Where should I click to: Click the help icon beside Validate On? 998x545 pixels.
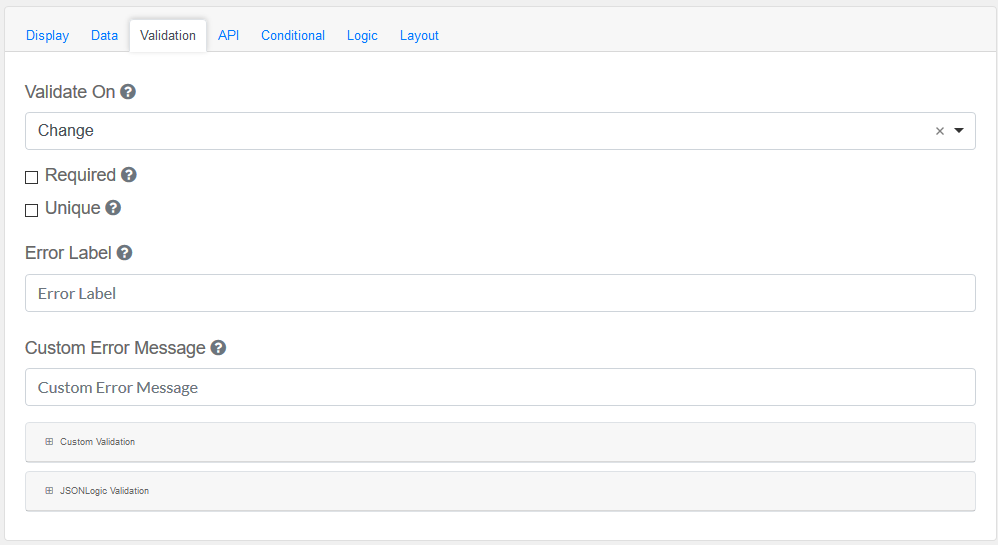tap(128, 92)
